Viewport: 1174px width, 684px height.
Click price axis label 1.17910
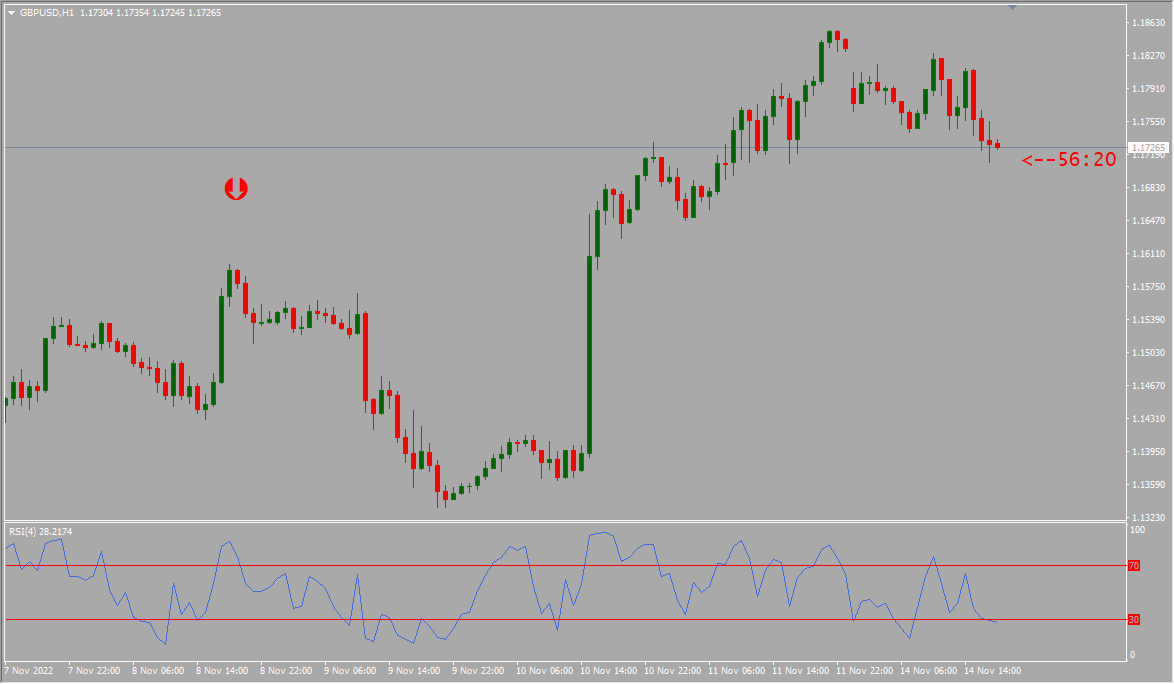pyautogui.click(x=1149, y=88)
